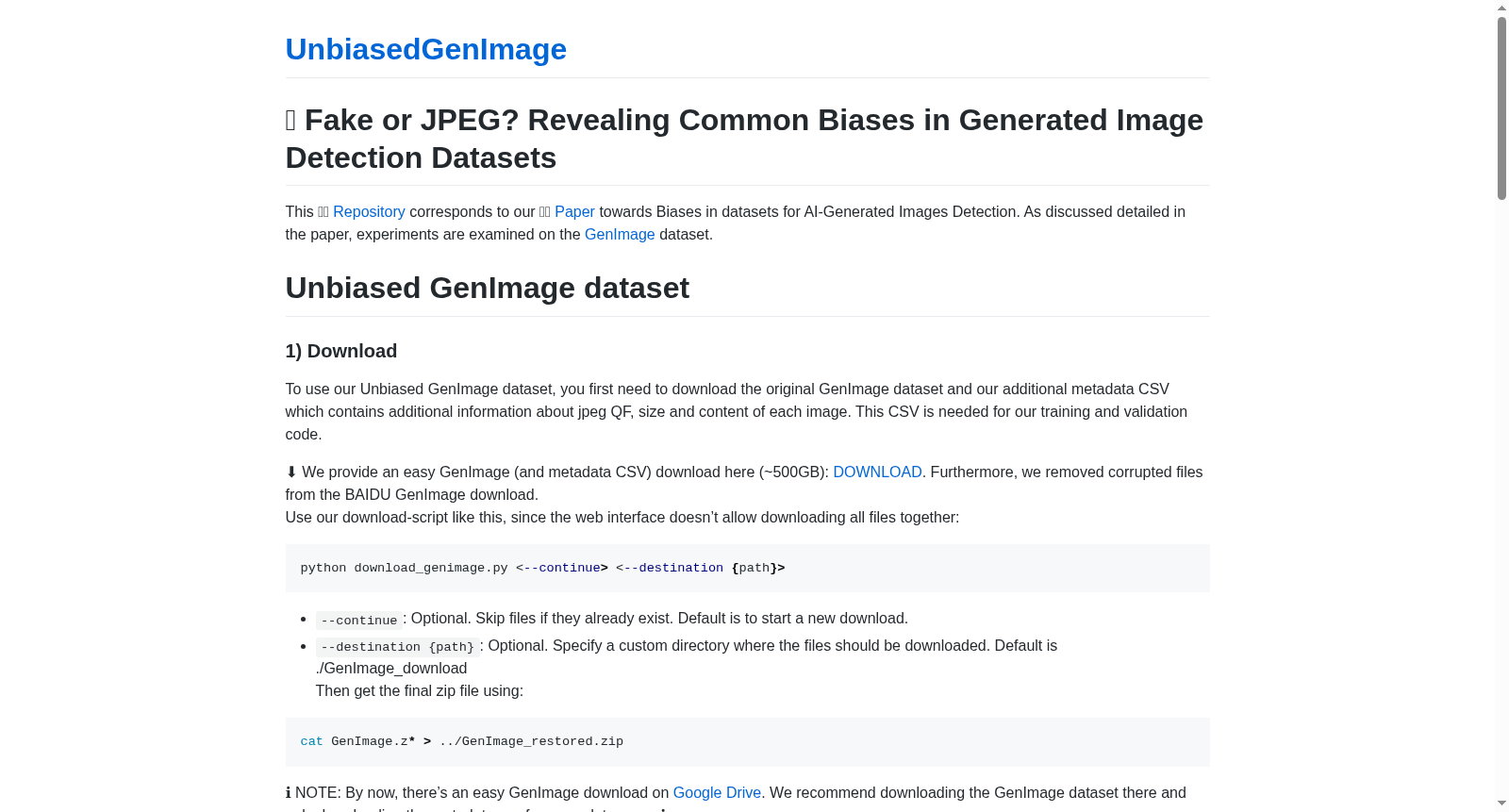The width and height of the screenshot is (1509, 812).
Task: Click the icon glyphs before the Paper link
Action: [545, 212]
